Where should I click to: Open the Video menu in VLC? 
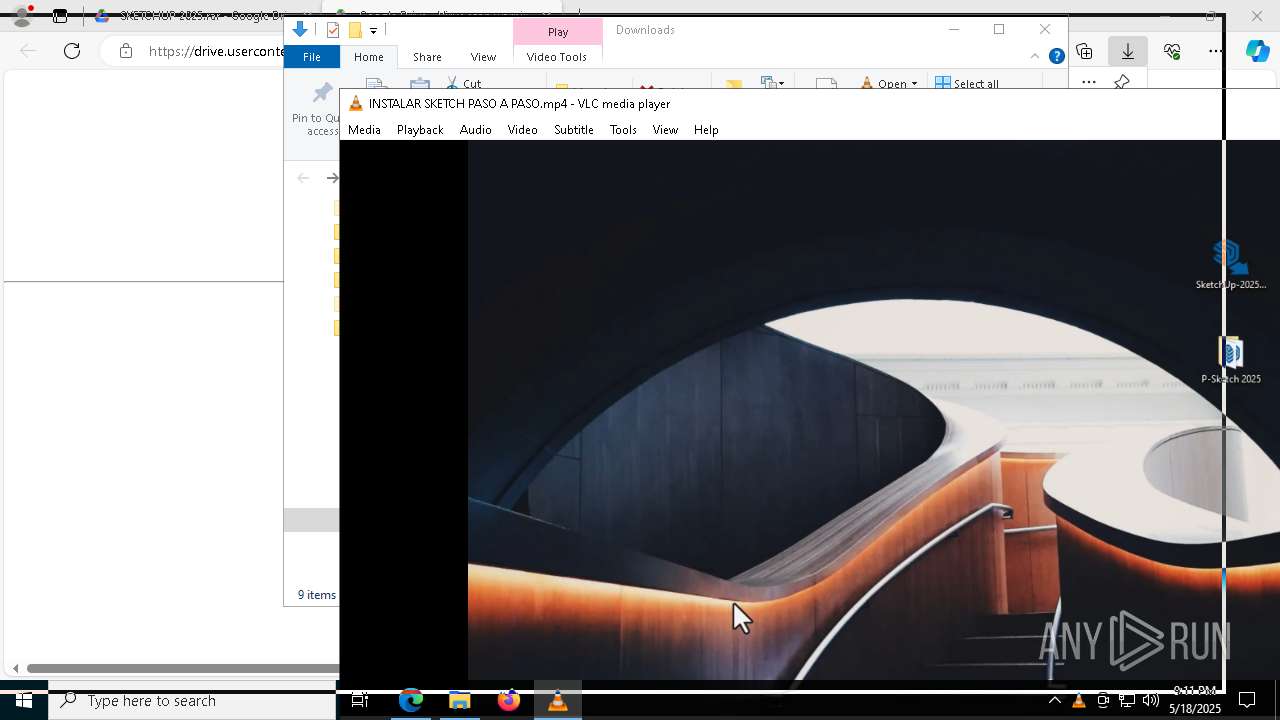(522, 130)
